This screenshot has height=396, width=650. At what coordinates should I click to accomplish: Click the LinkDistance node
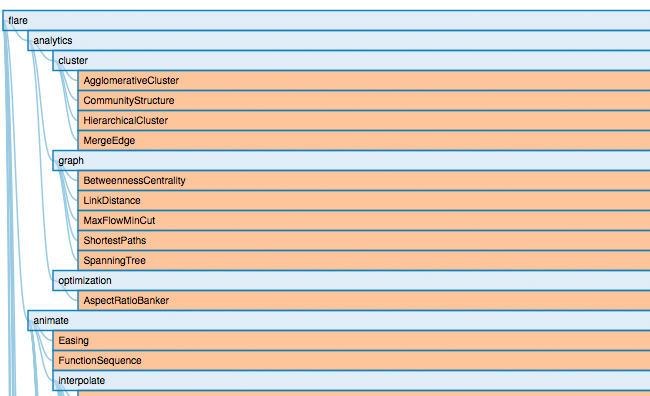(364, 200)
